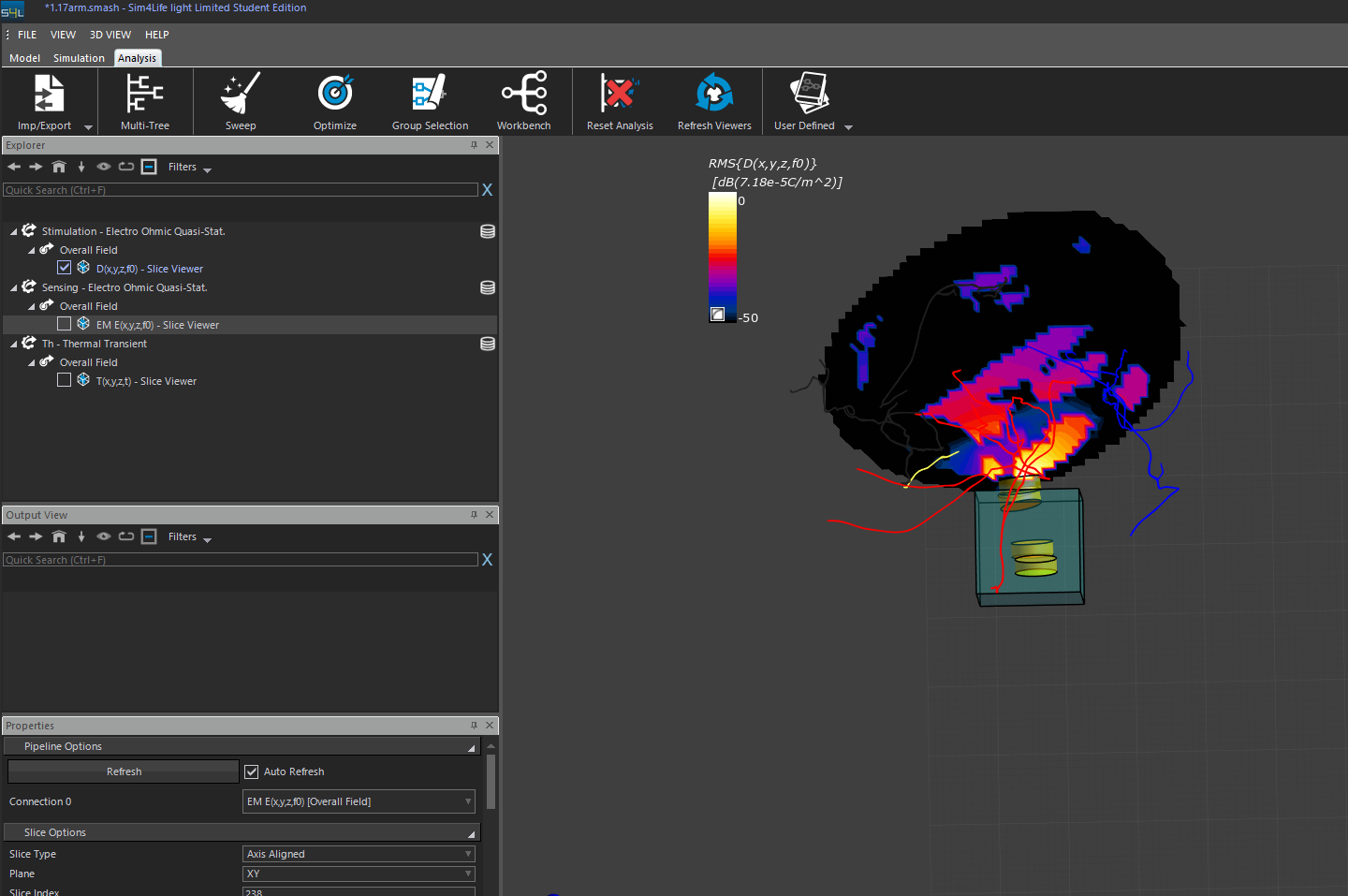Click database icon on Sensing row
Image resolution: width=1348 pixels, height=896 pixels.
[x=488, y=287]
